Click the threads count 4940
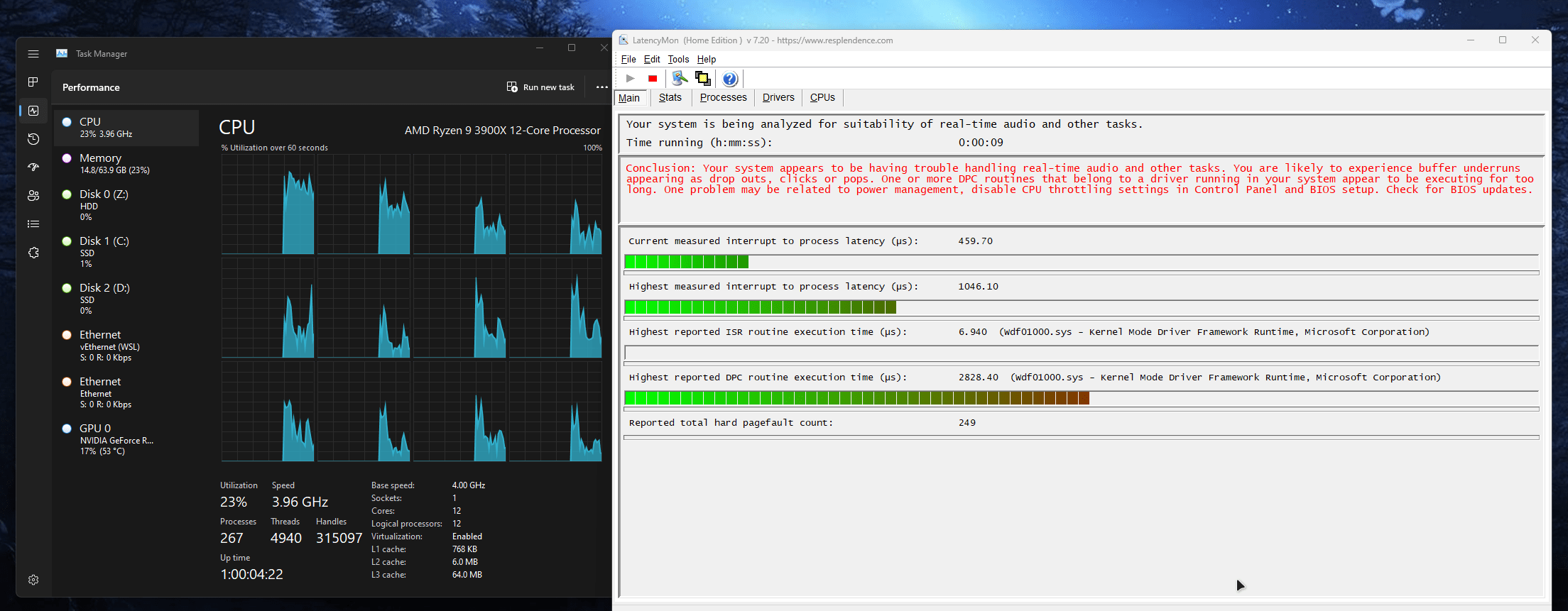 tap(286, 539)
